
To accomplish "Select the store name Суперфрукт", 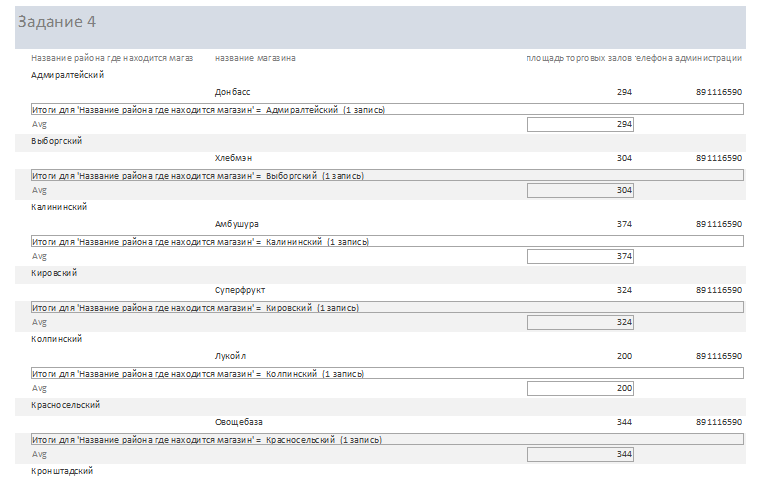I will pos(240,290).
